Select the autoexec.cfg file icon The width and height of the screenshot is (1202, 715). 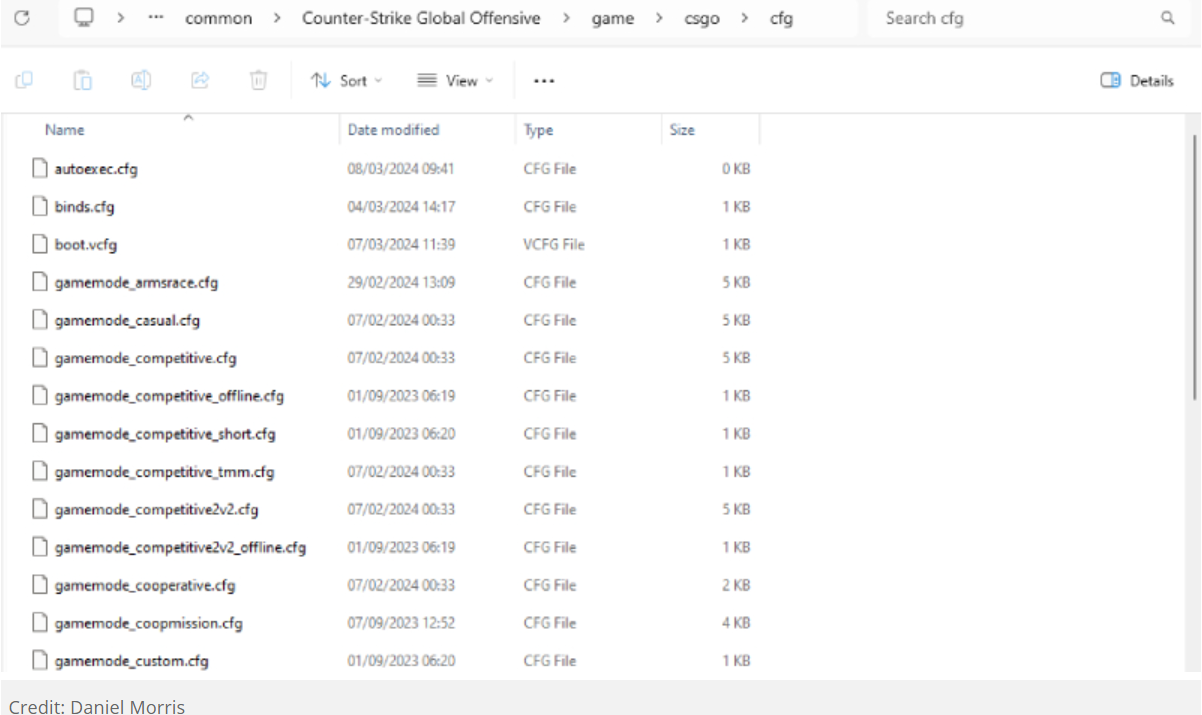click(39, 168)
